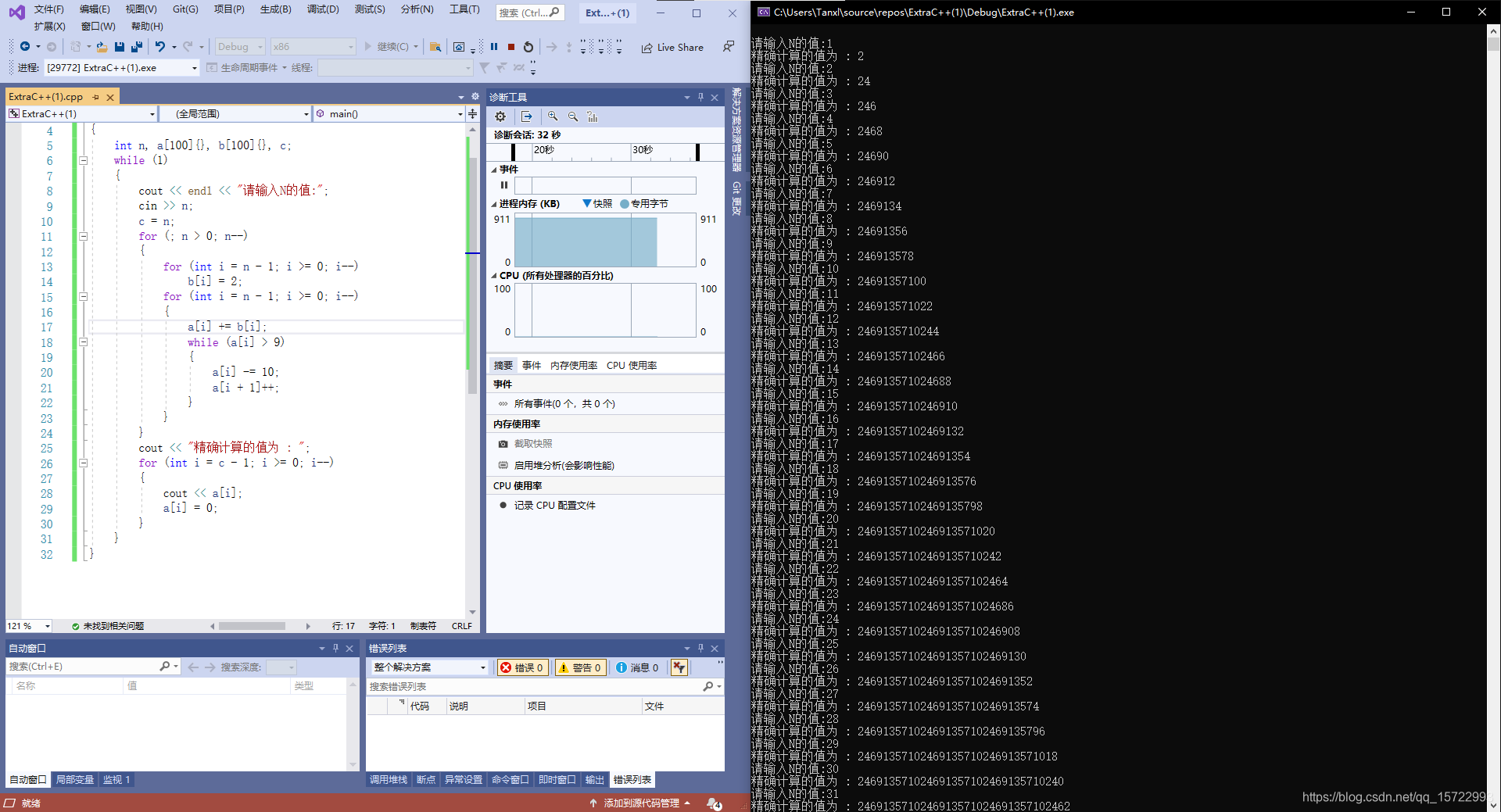Click the split editor window icon
This screenshot has width=1501, height=812.
click(x=472, y=114)
